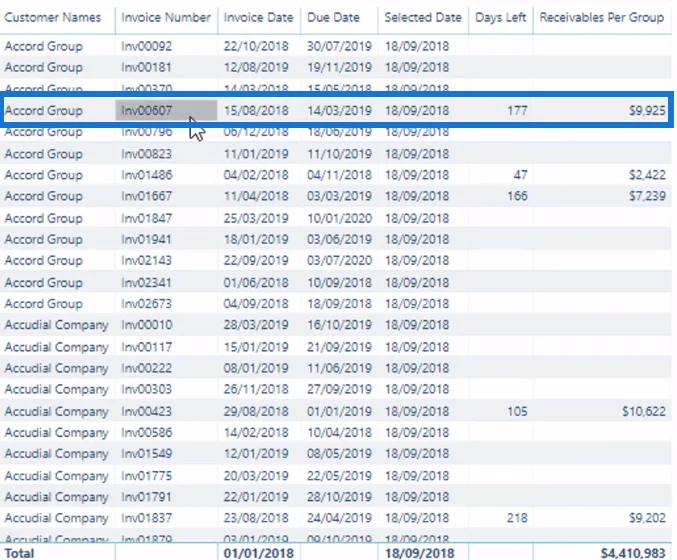Click invoice date 23/08/2018

click(x=256, y=518)
